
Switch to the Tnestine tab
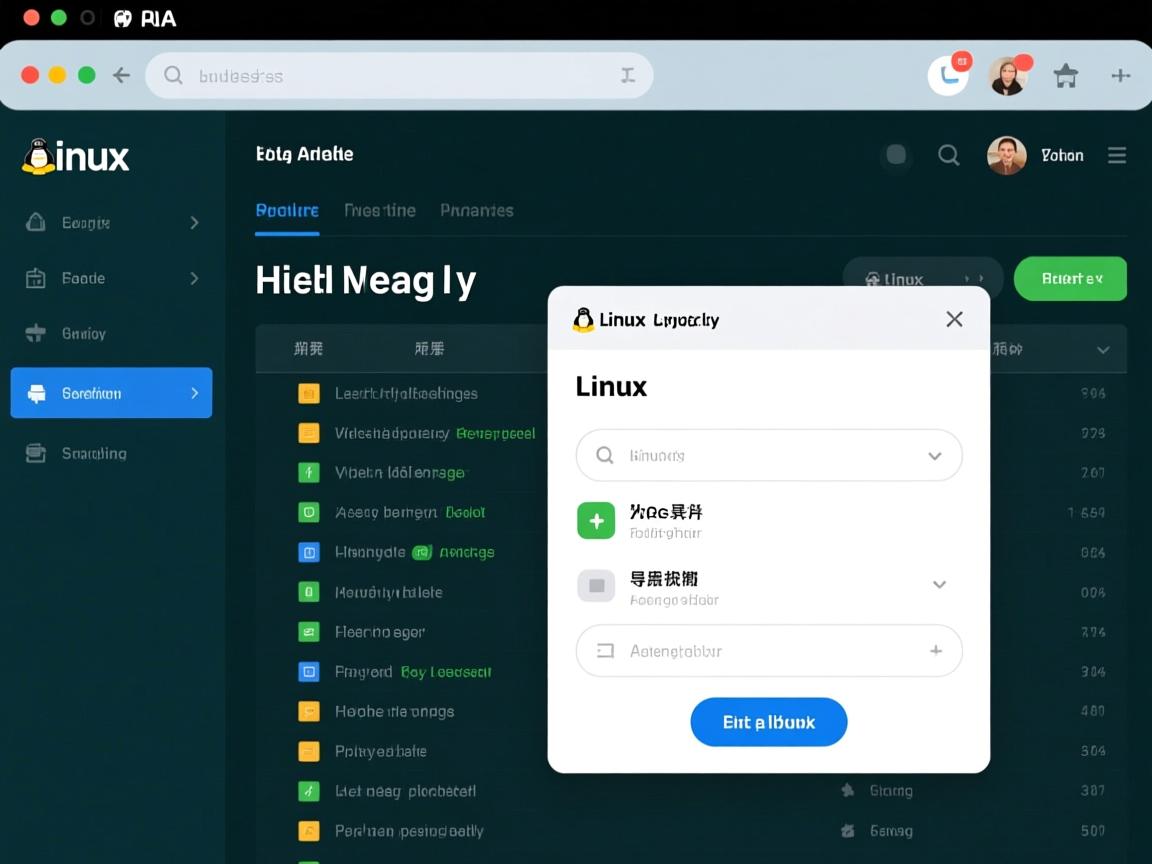[x=380, y=210]
